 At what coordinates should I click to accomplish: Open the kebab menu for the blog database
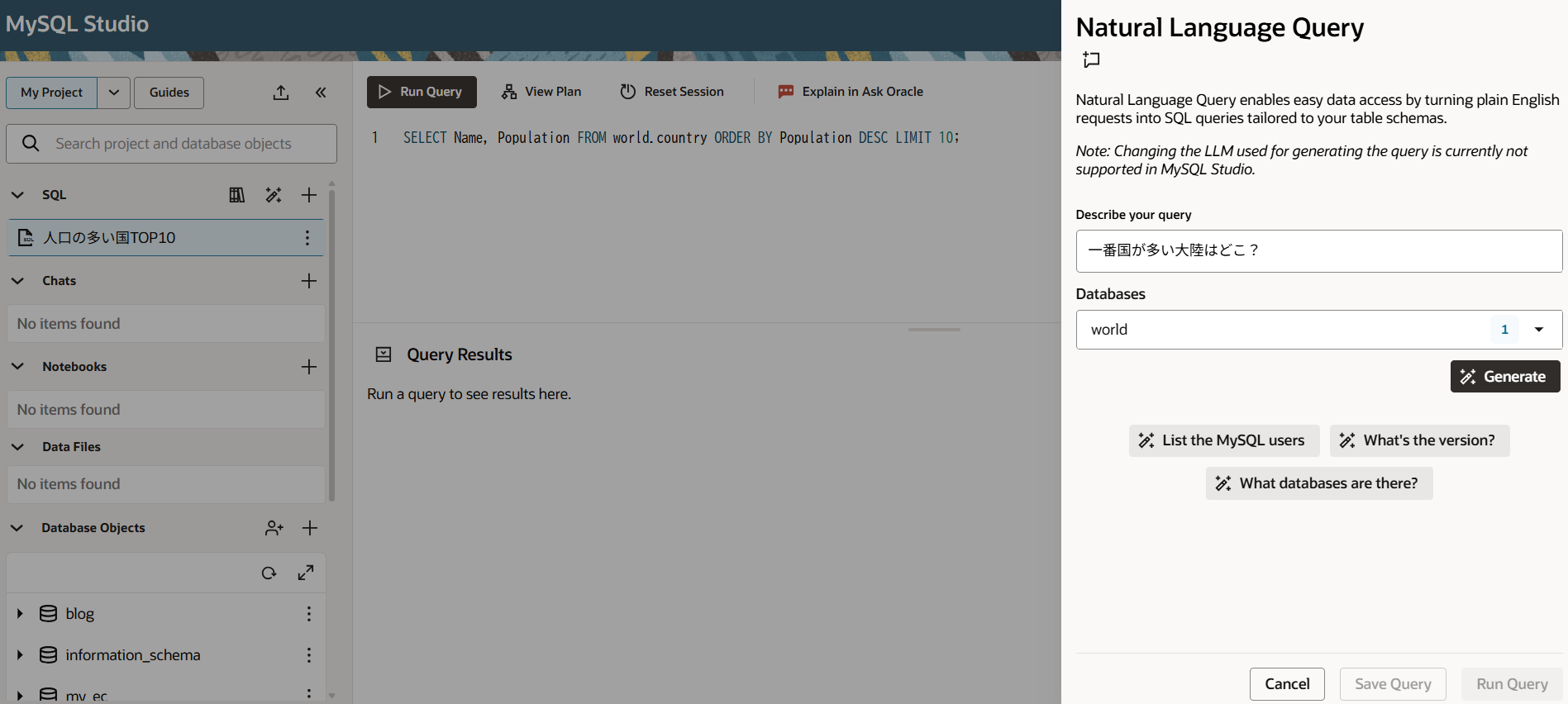[309, 613]
